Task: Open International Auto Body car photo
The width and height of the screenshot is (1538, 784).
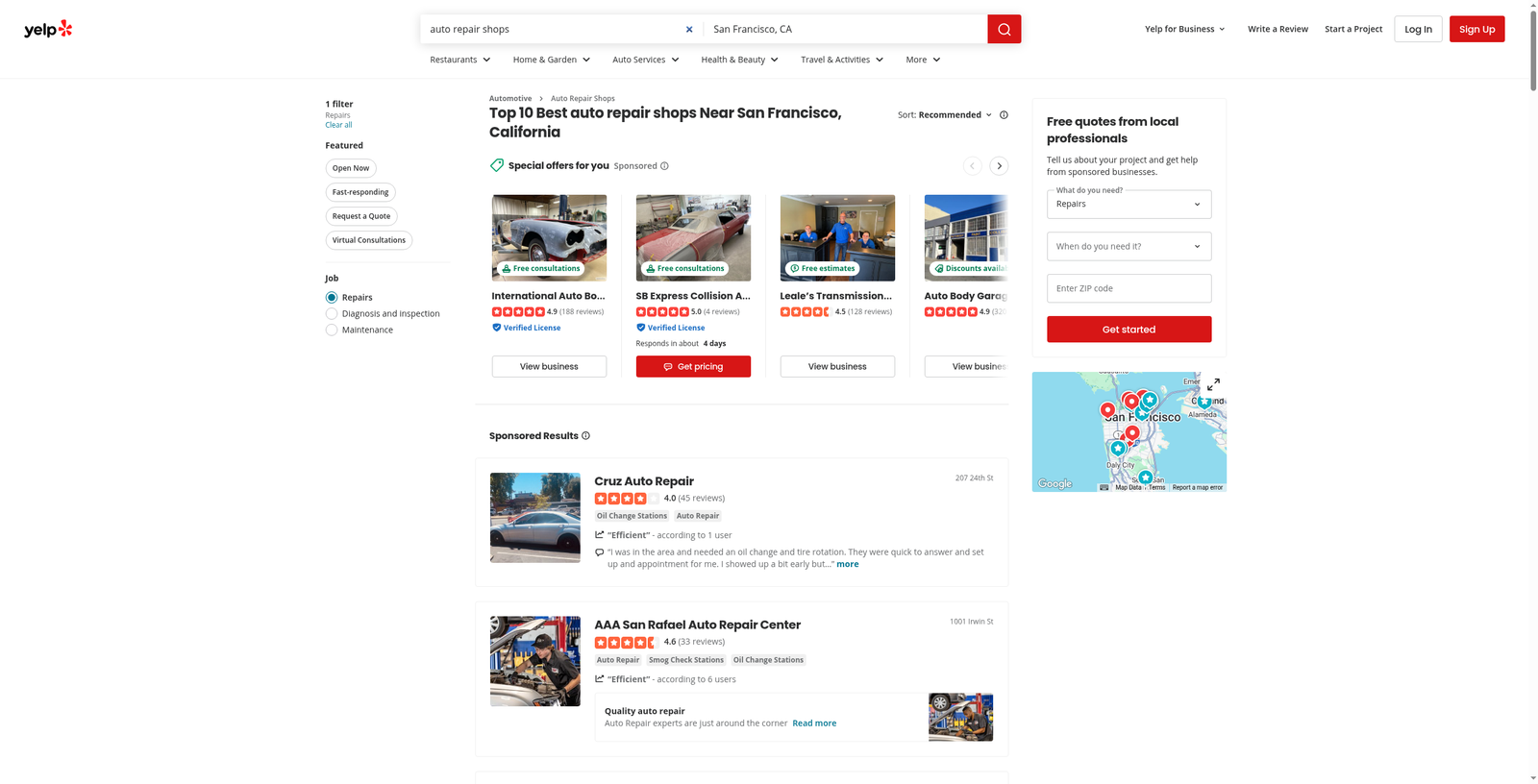Action: (549, 237)
